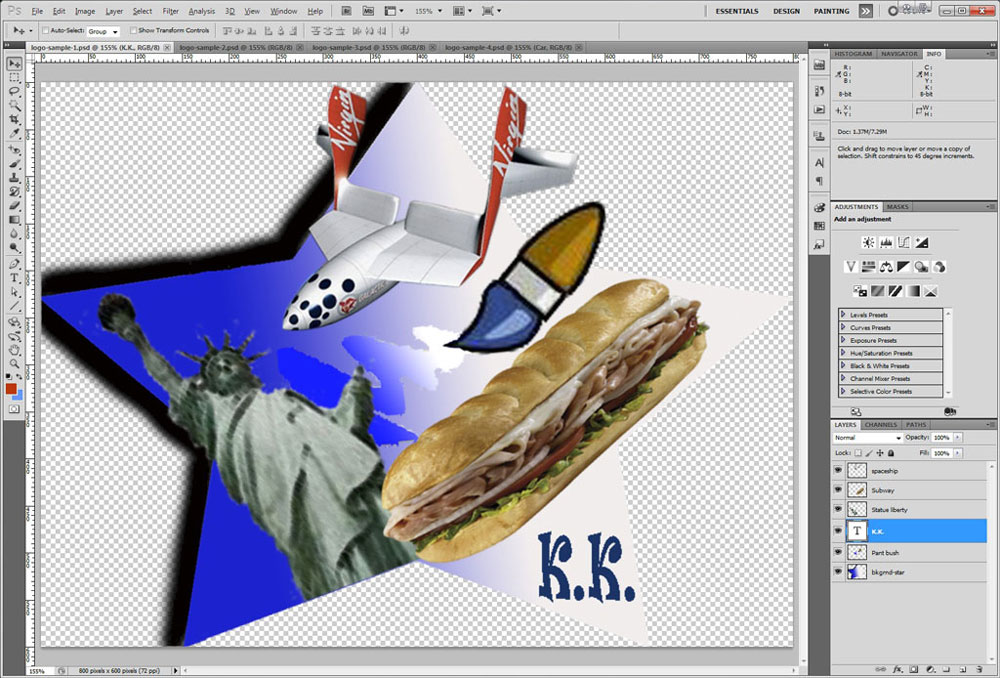Hide the spaceship layer
The width and height of the screenshot is (1000, 678).
point(838,469)
